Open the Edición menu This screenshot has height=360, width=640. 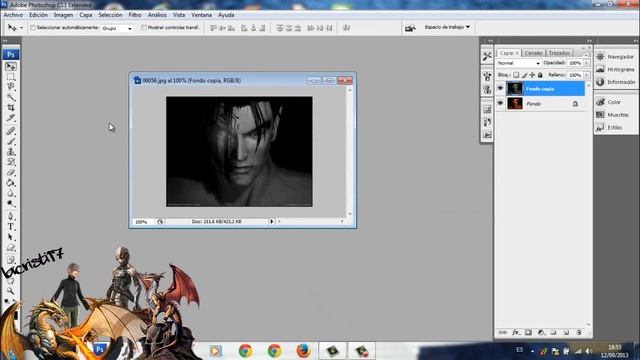point(38,15)
